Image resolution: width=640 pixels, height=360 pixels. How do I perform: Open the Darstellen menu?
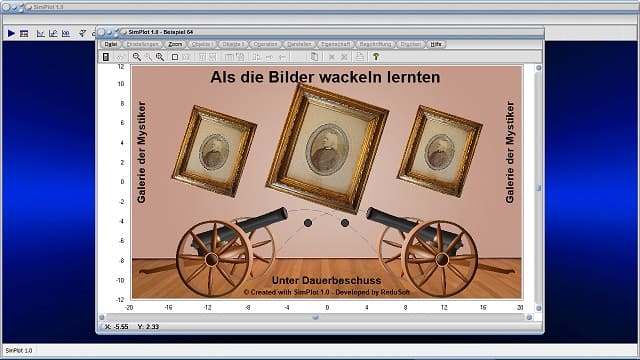[299, 44]
